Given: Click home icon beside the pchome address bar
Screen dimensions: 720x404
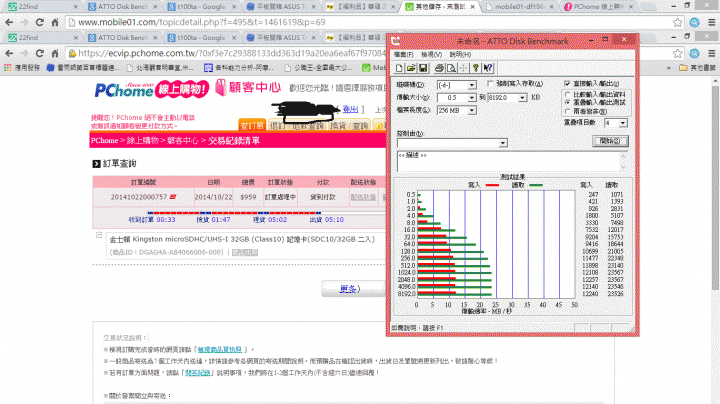Looking at the screenshot, I should pyautogui.click(x=55, y=53).
